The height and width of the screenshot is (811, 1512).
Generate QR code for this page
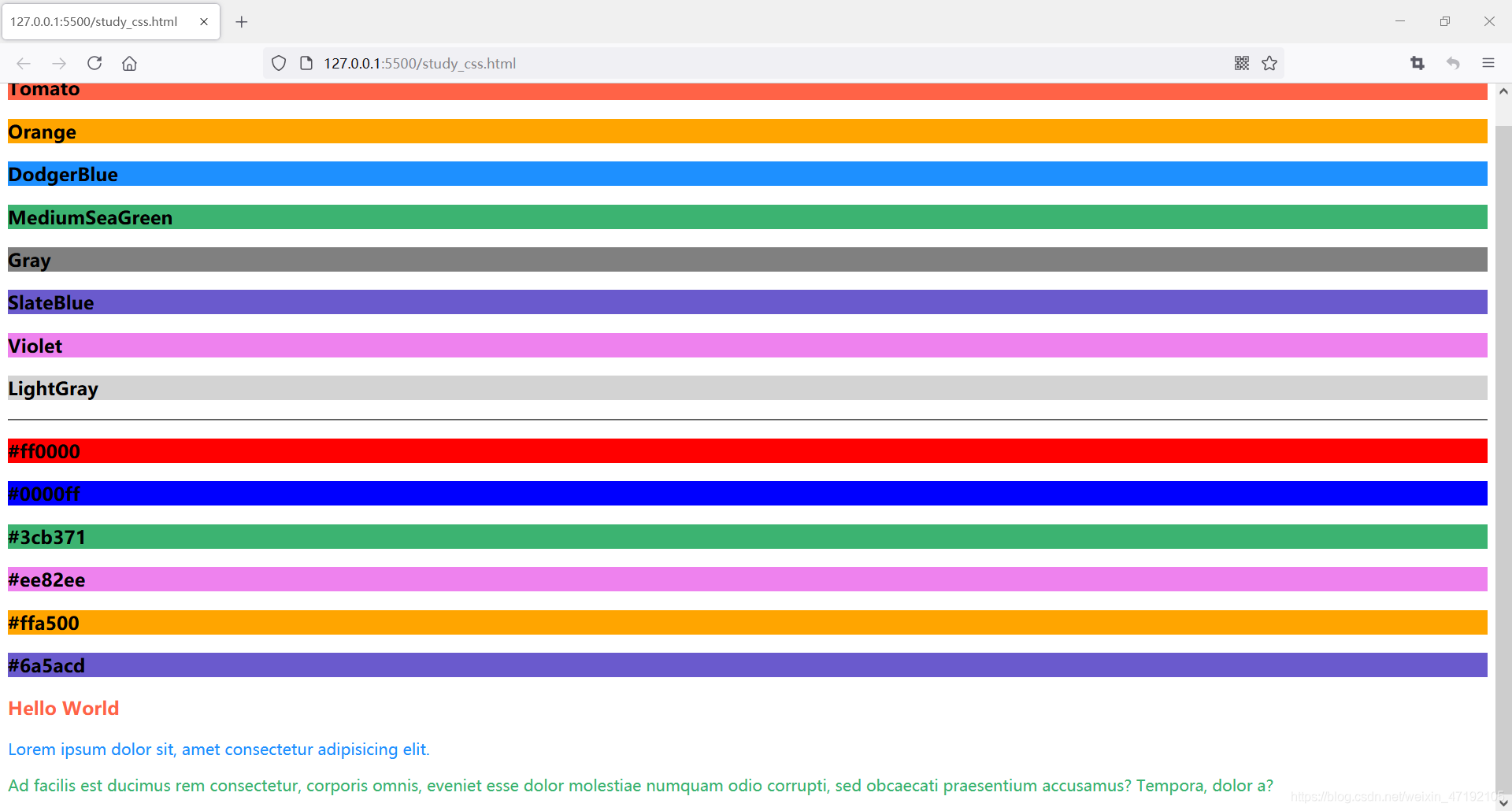(x=1242, y=63)
